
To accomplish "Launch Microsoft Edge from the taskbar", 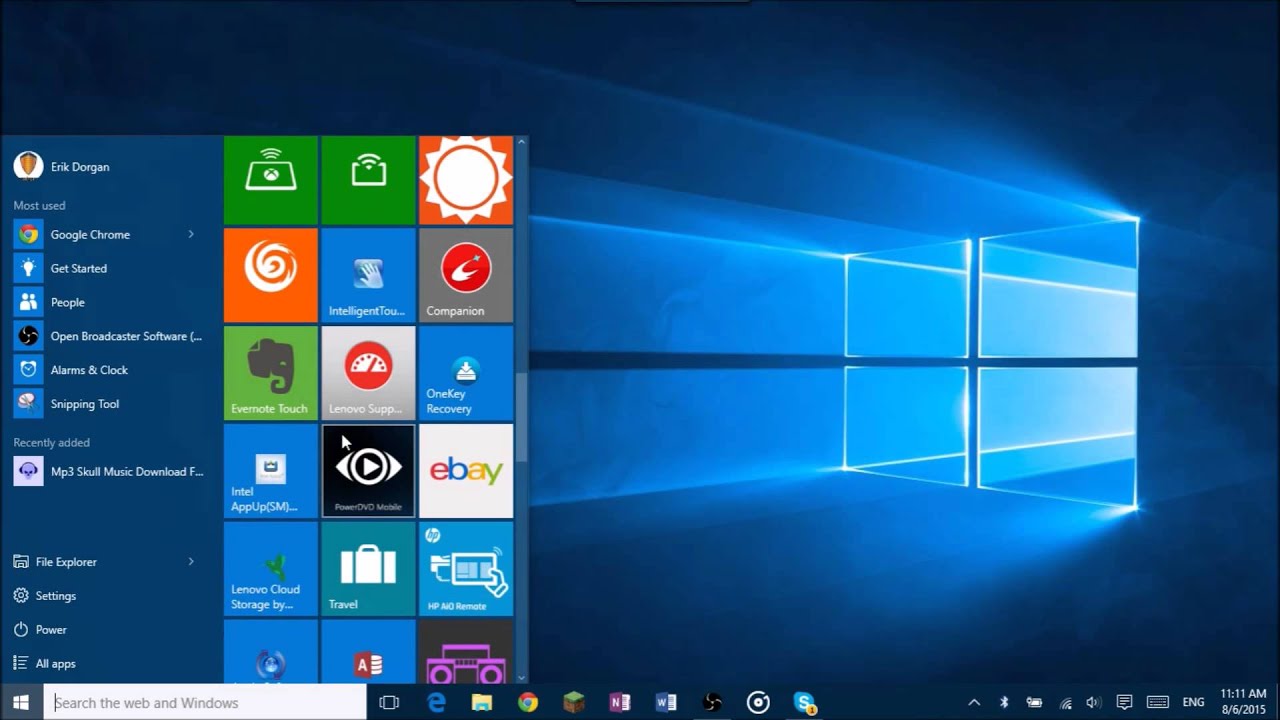I will [436, 702].
